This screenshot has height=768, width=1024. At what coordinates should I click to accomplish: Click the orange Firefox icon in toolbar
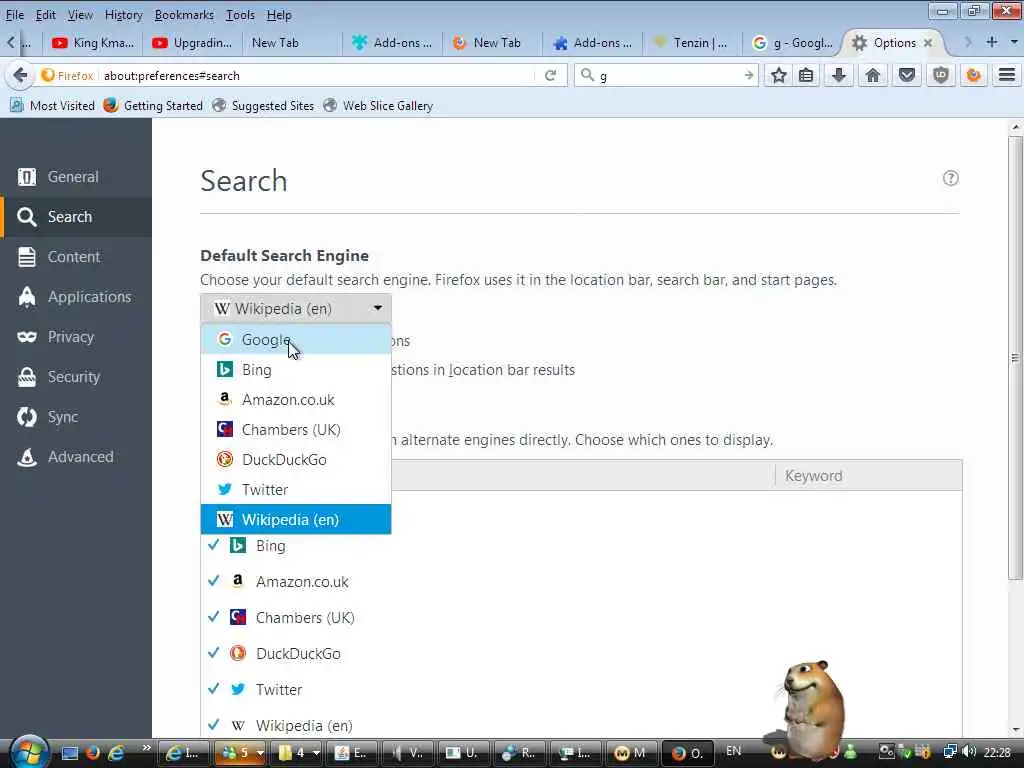(974, 76)
